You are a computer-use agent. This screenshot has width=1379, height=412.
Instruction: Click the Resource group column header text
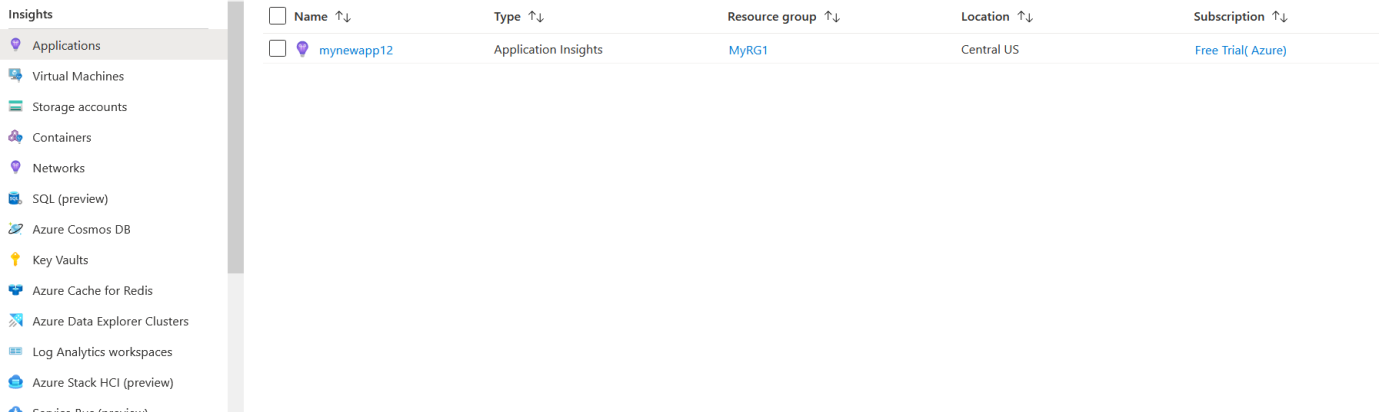click(772, 17)
